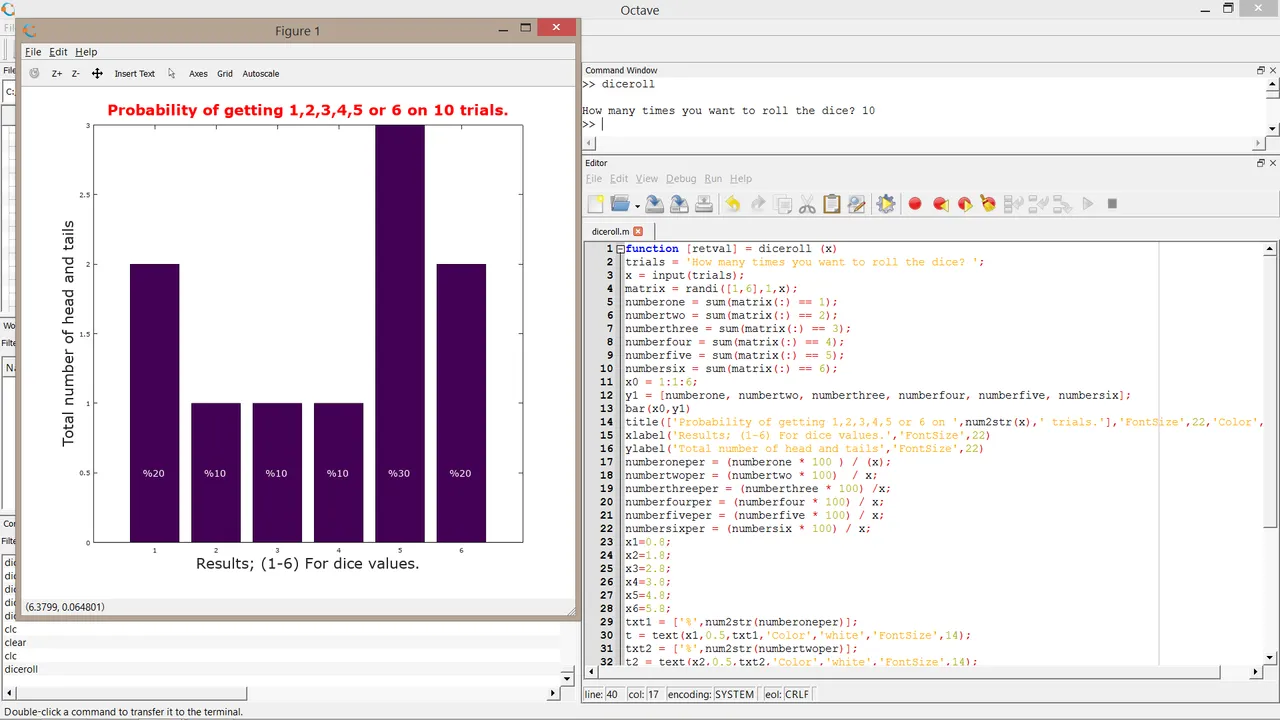
Task: Click the debug Step Out icon
Action: point(1062,204)
